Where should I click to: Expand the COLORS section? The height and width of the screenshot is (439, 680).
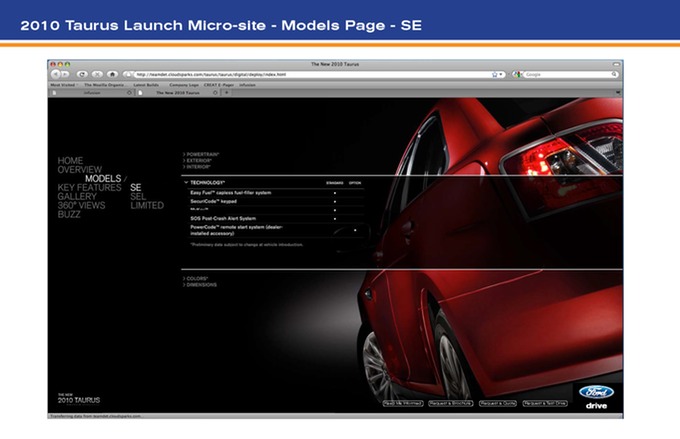196,278
